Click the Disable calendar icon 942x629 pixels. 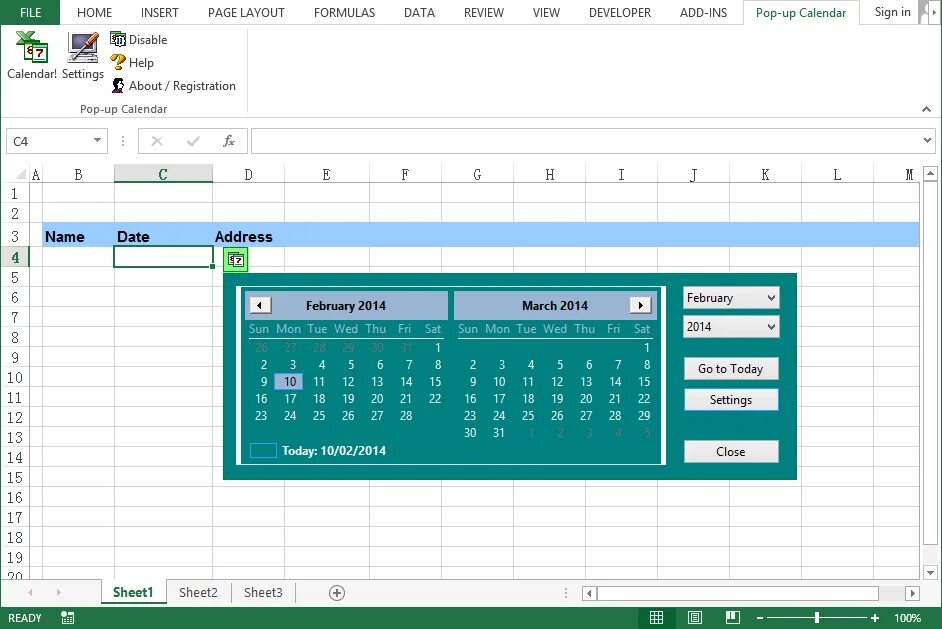pos(118,40)
